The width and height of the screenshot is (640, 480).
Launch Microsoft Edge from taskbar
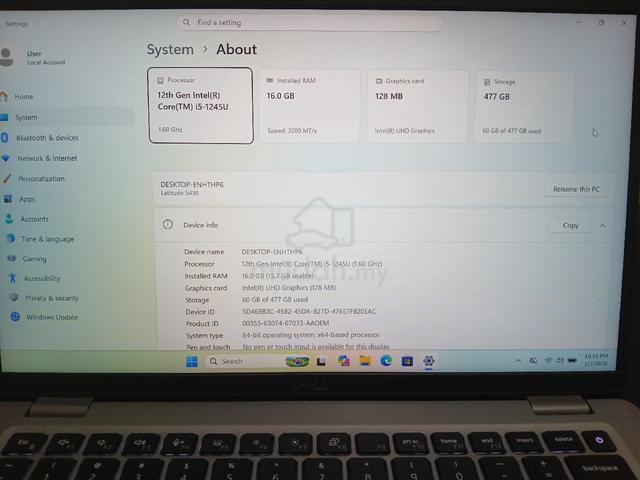[x=386, y=361]
